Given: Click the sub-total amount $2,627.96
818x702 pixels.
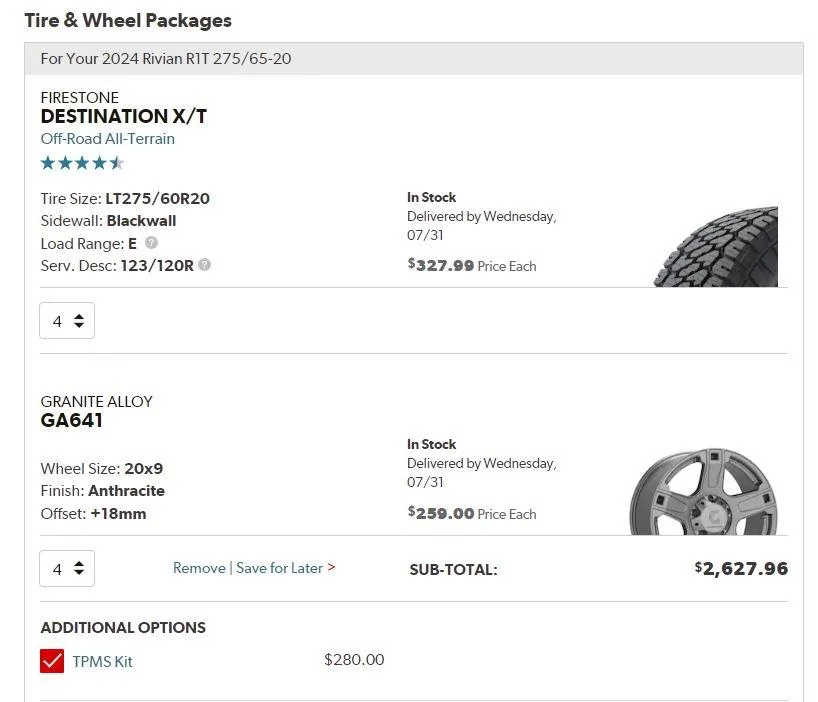Looking at the screenshot, I should tap(741, 568).
